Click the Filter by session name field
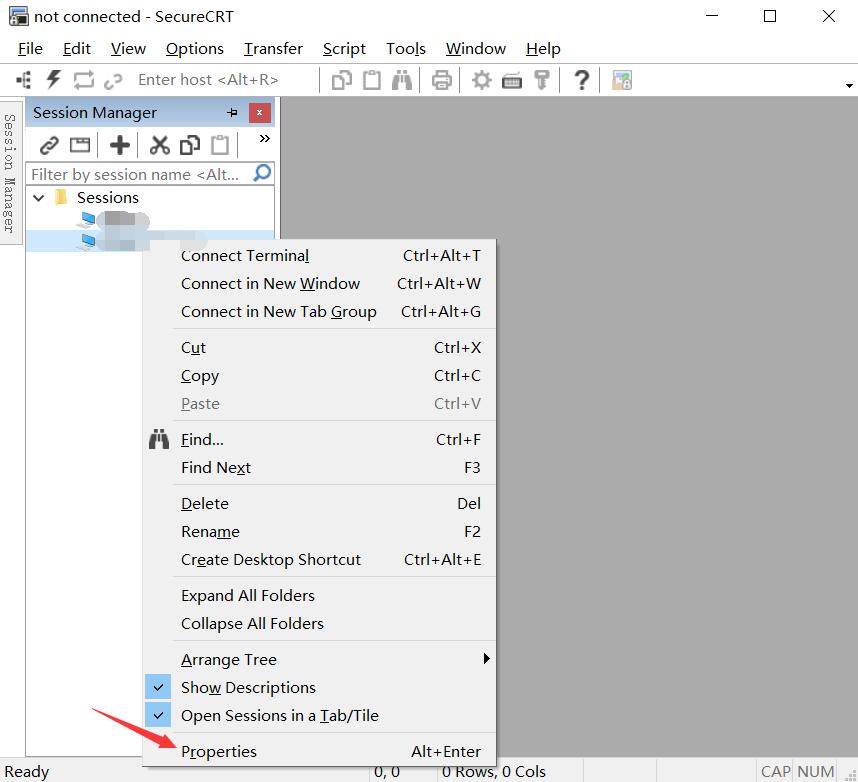The image size is (858, 782). point(139,174)
